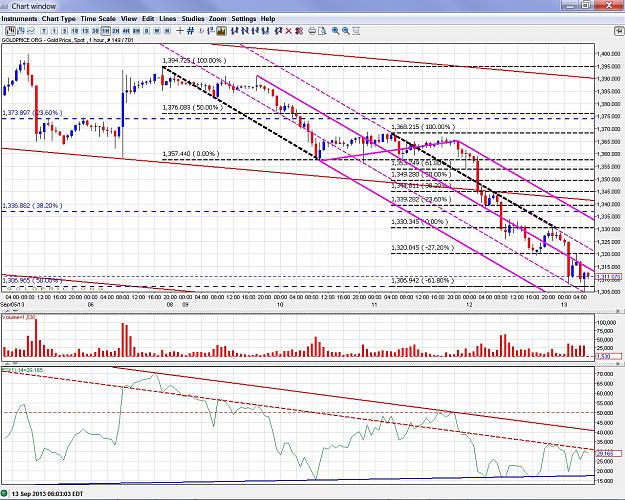Click the price scale icon beside grid
This screenshot has height=500, width=625.
click(x=211, y=31)
